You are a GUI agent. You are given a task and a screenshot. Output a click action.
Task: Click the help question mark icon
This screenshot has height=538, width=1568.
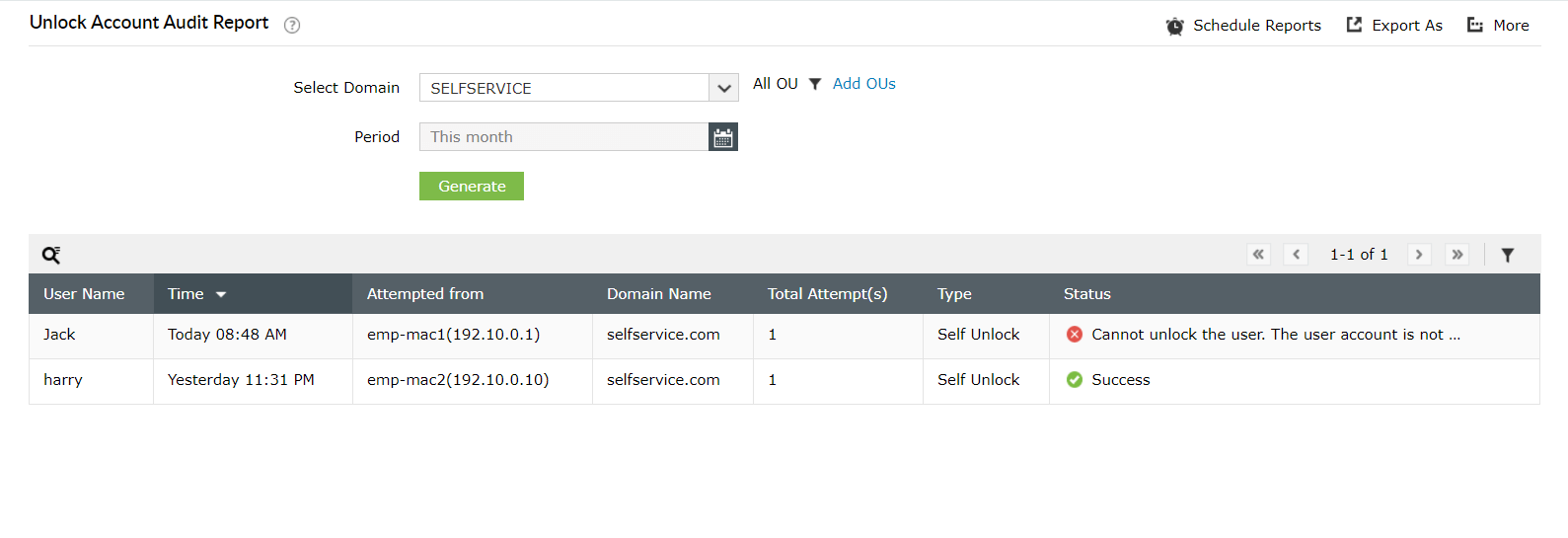point(292,26)
